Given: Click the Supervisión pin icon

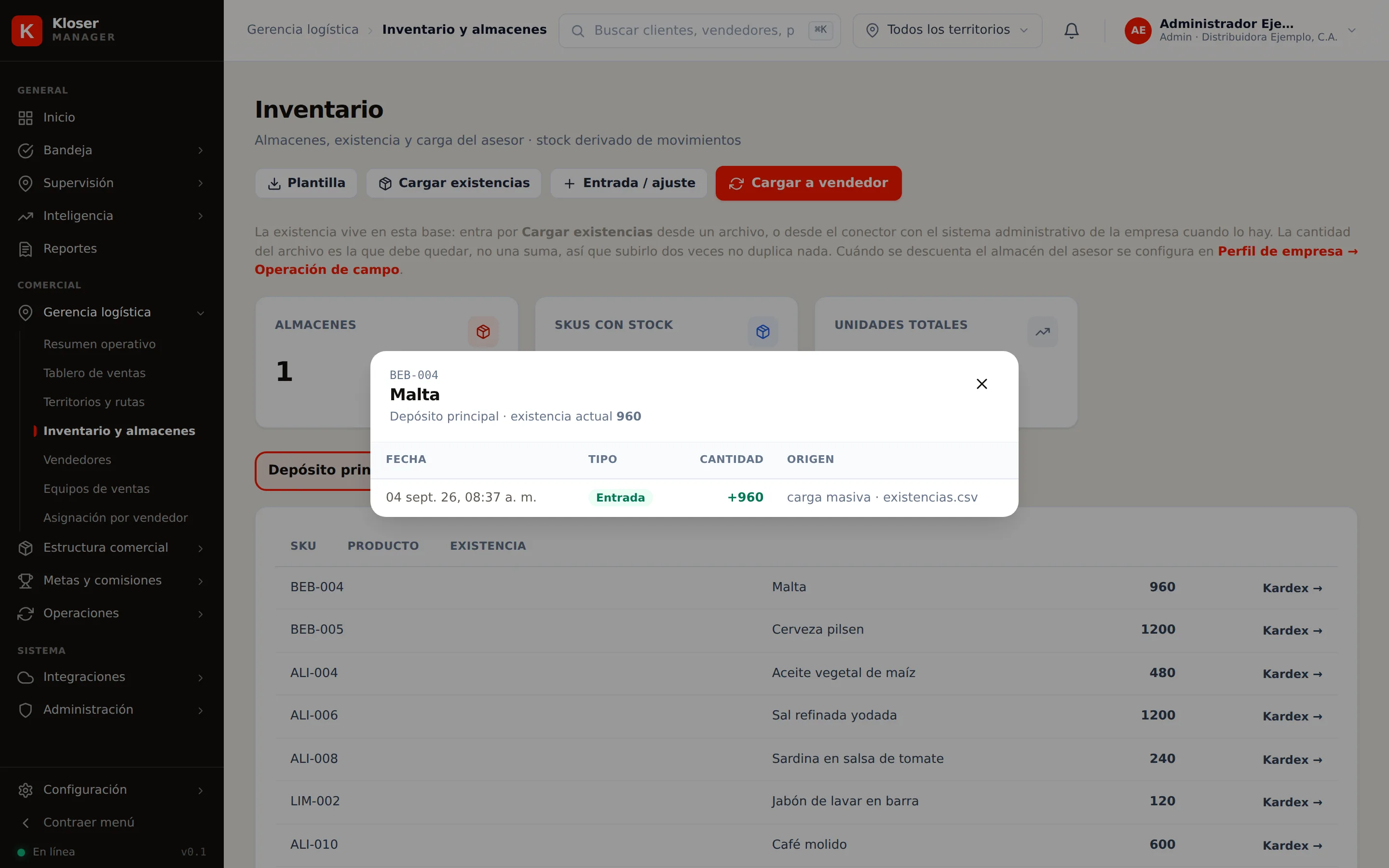Looking at the screenshot, I should pos(25,183).
